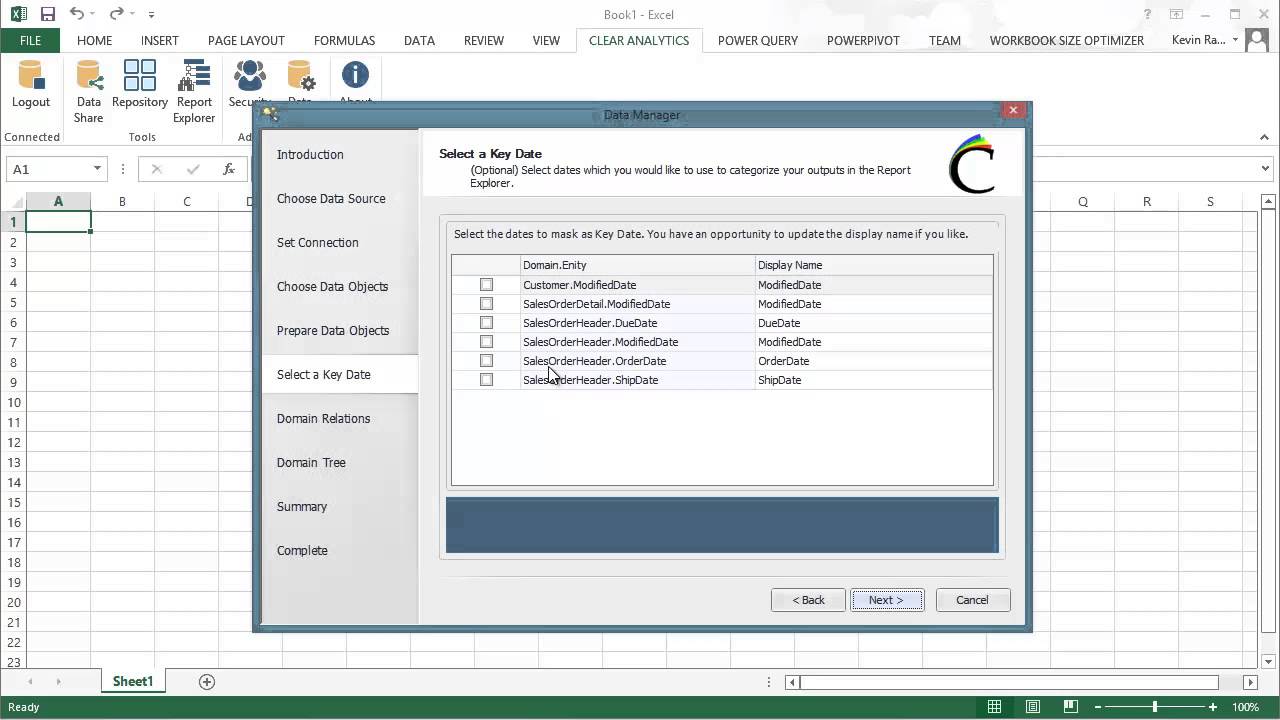Launch Report Explorer from ribbon
Viewport: 1280px width, 720px height.
pyautogui.click(x=194, y=92)
